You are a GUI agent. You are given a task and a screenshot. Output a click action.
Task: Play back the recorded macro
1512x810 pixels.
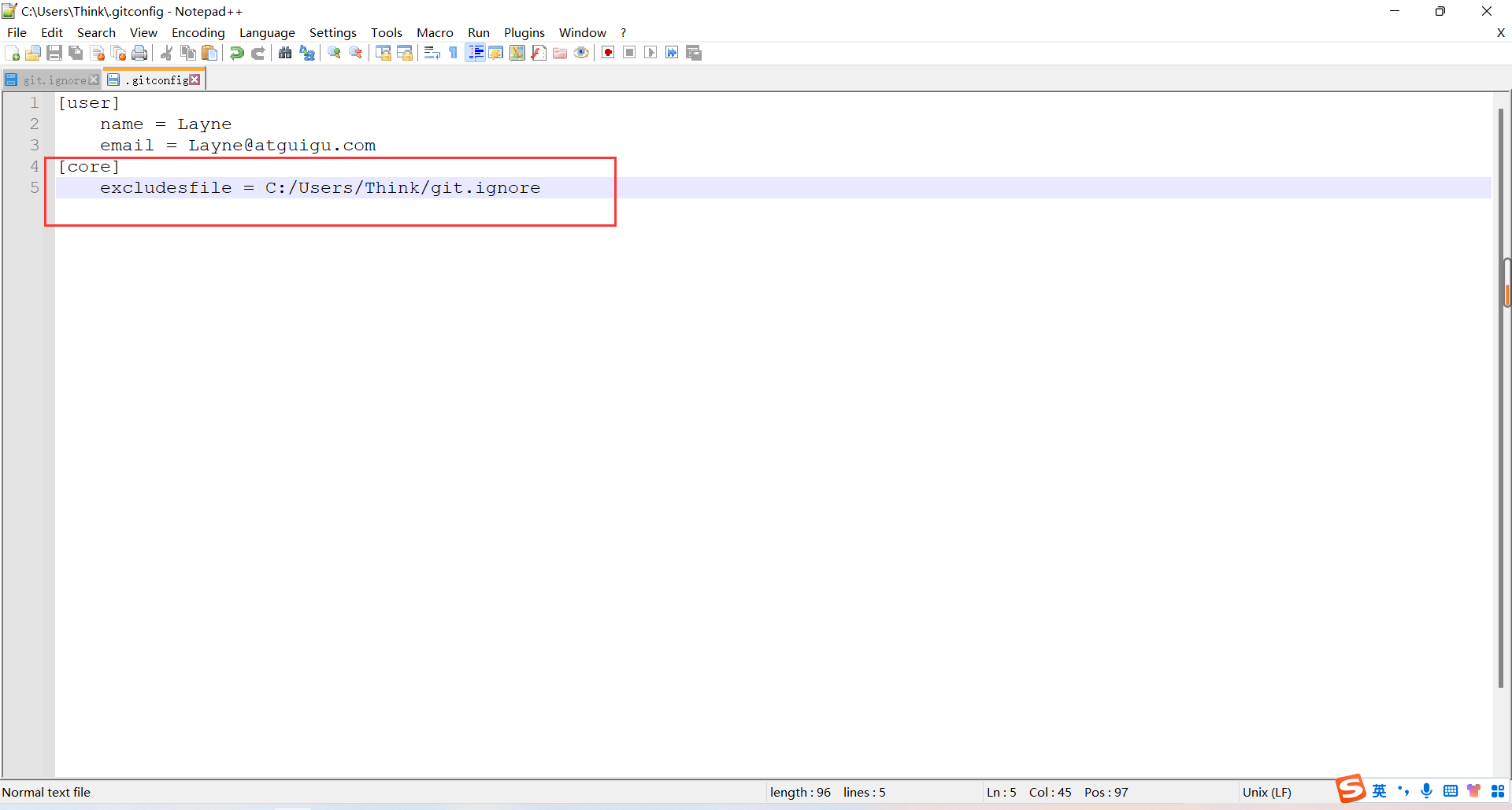pyautogui.click(x=650, y=53)
